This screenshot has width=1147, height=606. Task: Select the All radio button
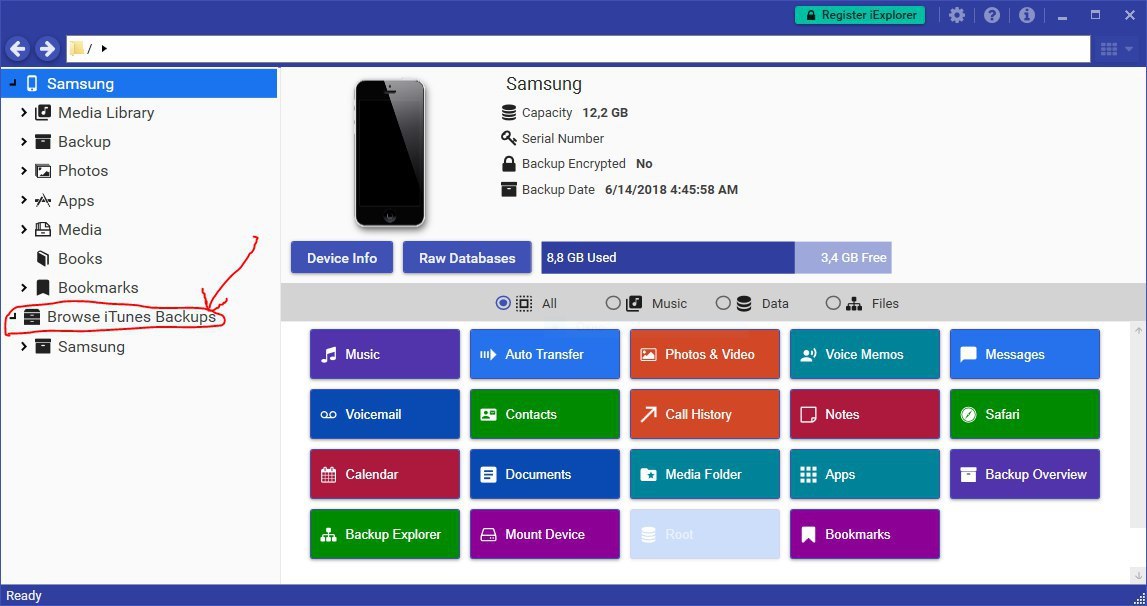(503, 303)
